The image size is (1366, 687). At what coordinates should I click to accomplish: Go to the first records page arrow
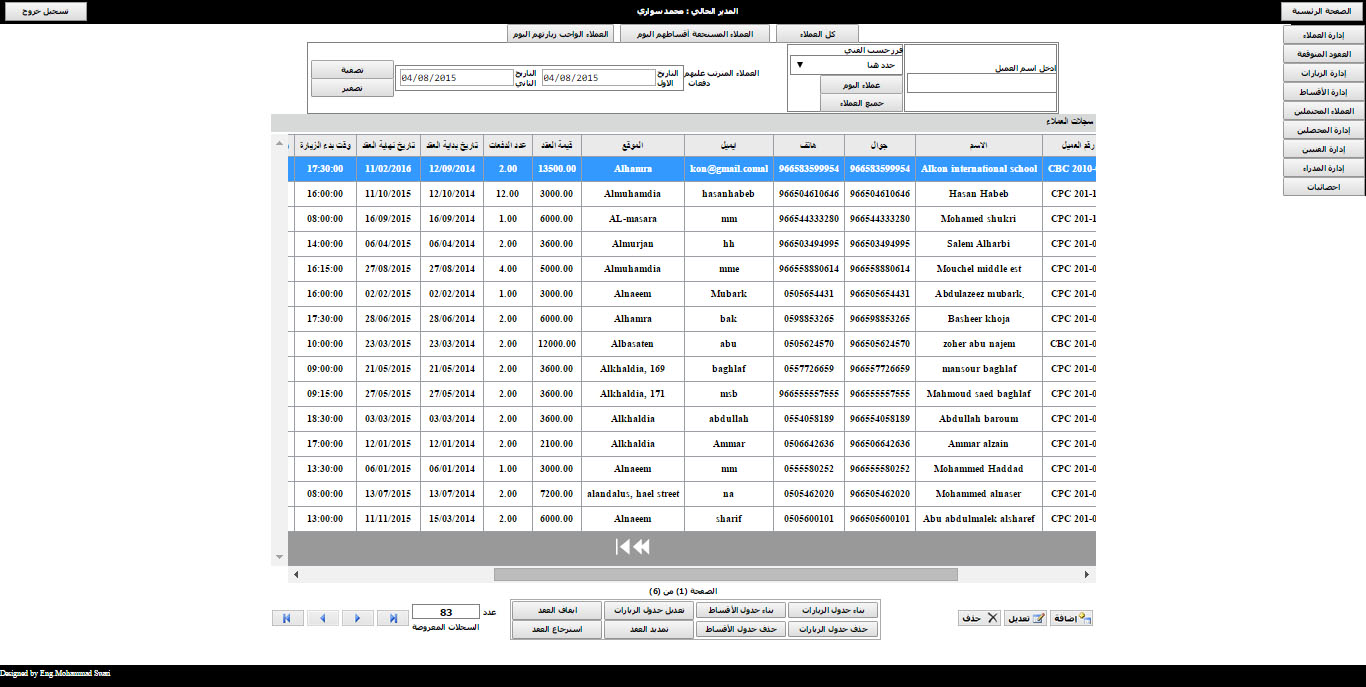(x=287, y=619)
